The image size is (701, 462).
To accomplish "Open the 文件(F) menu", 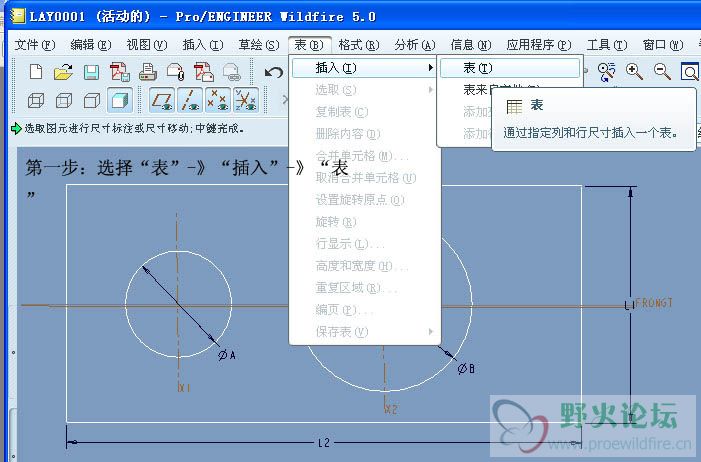I will [35, 45].
